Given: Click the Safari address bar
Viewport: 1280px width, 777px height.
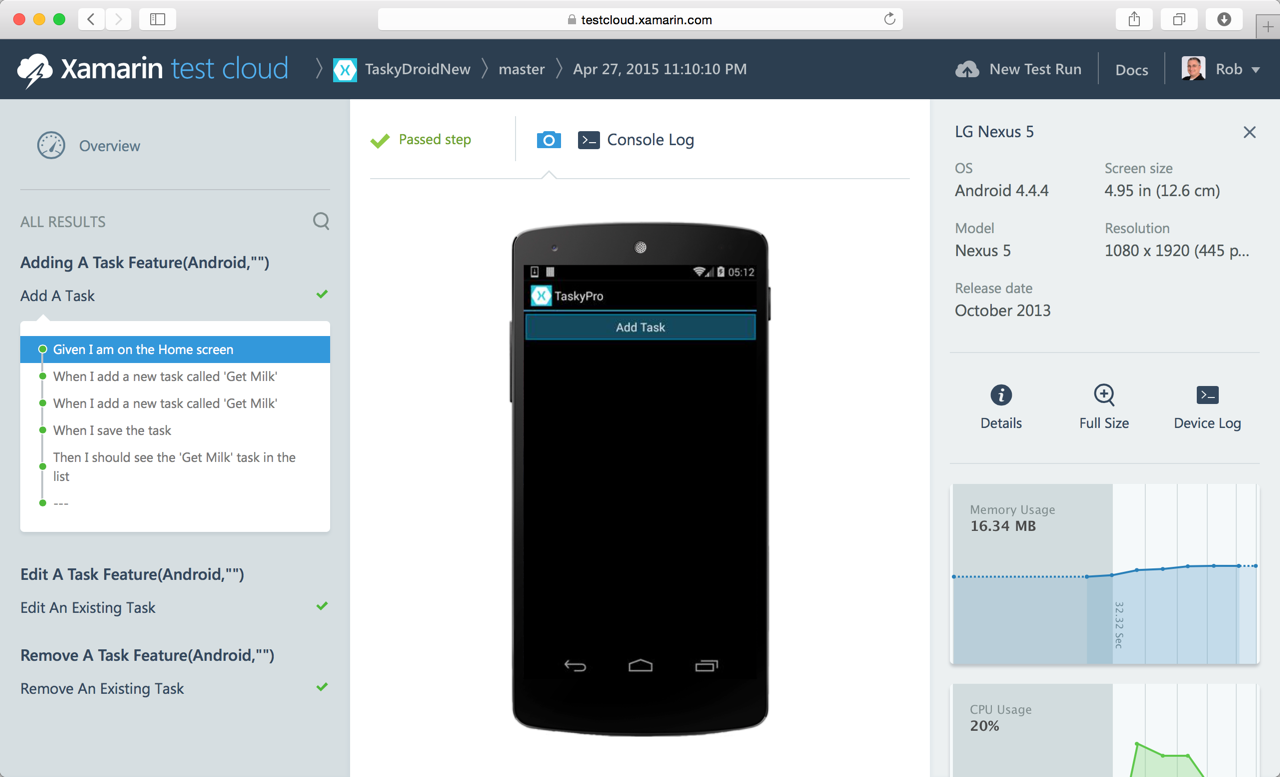Looking at the screenshot, I should [x=640, y=19].
